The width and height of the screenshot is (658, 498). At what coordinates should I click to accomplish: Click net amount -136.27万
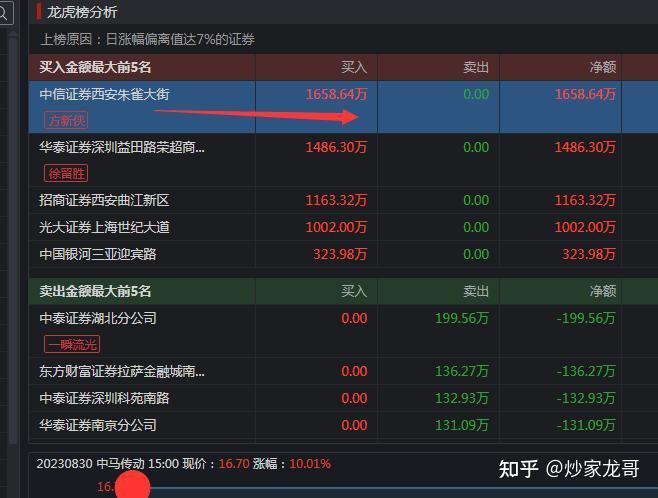point(586,371)
